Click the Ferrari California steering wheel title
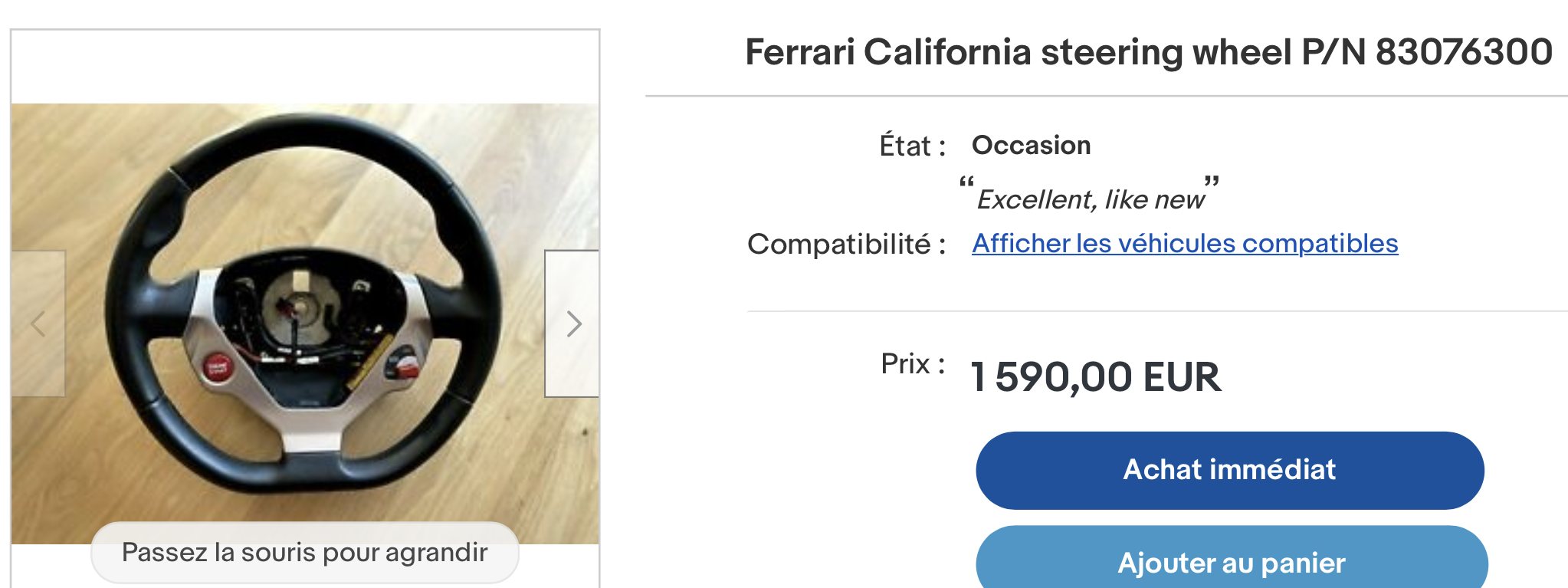 point(1019,52)
